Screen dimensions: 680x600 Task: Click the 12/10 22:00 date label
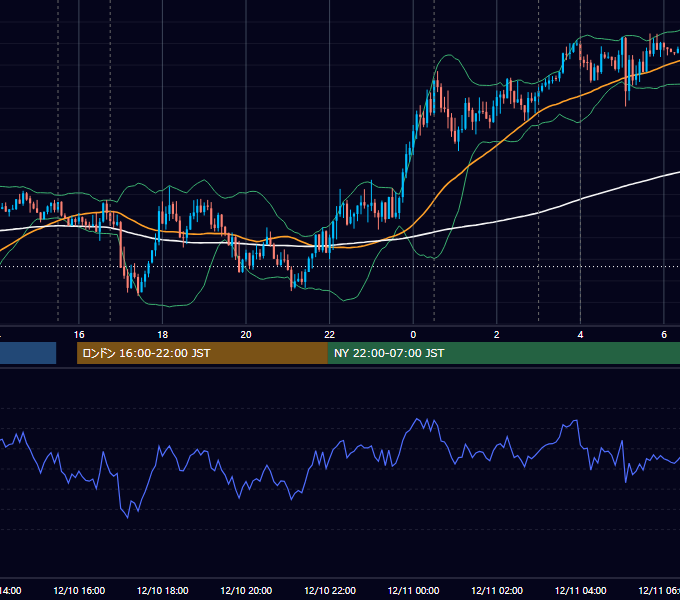330,590
